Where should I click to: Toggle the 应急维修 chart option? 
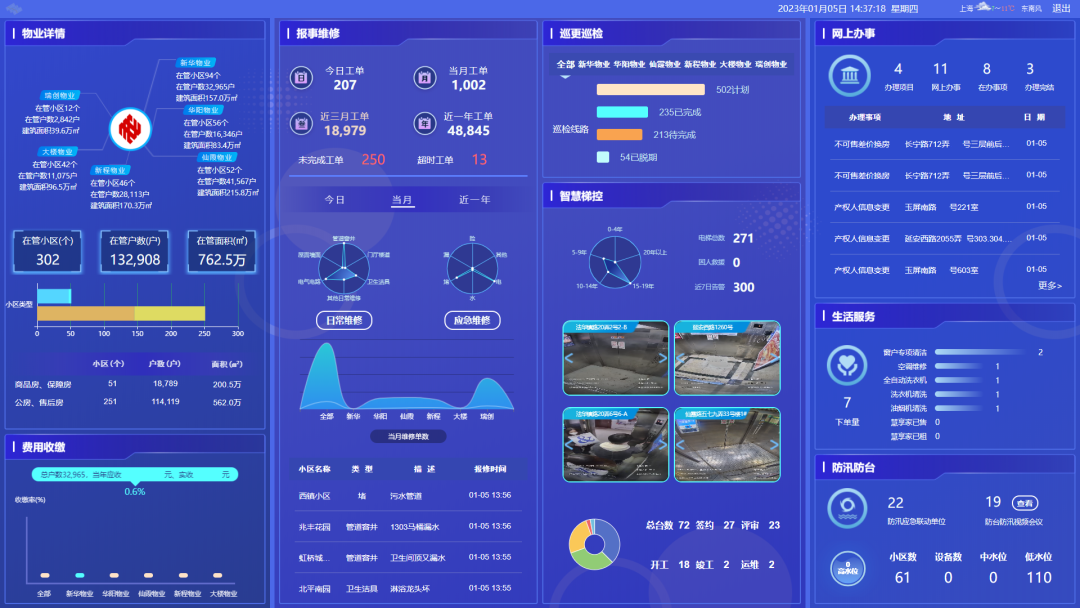click(472, 321)
